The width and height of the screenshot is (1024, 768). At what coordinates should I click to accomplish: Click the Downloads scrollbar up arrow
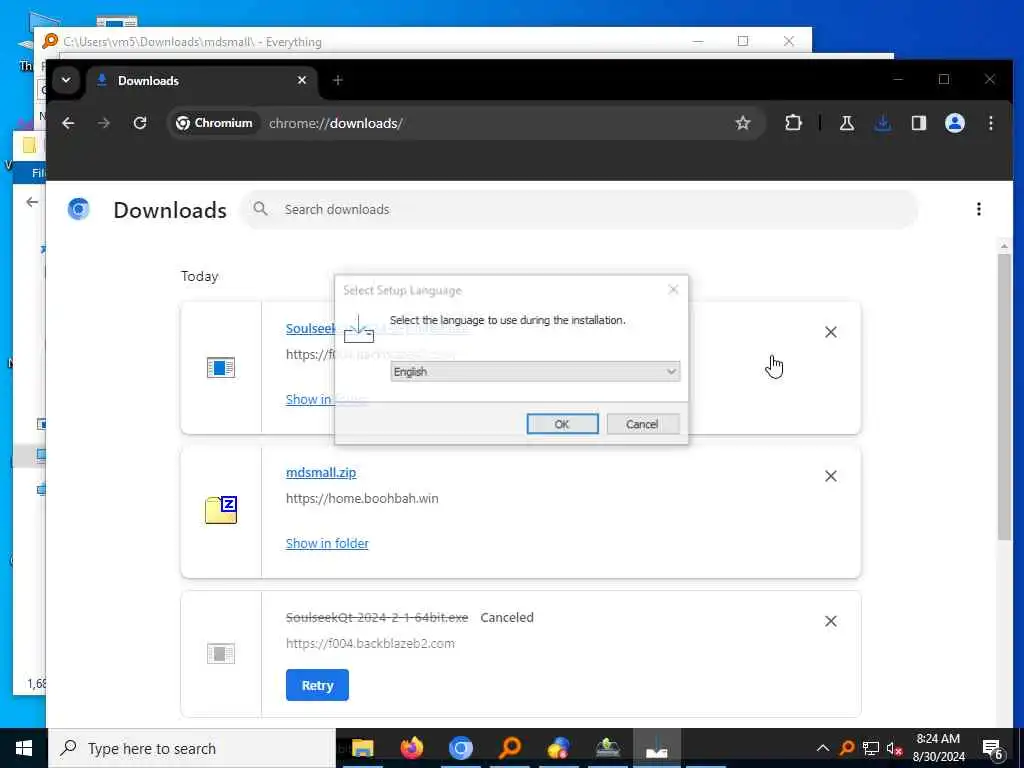point(1004,246)
